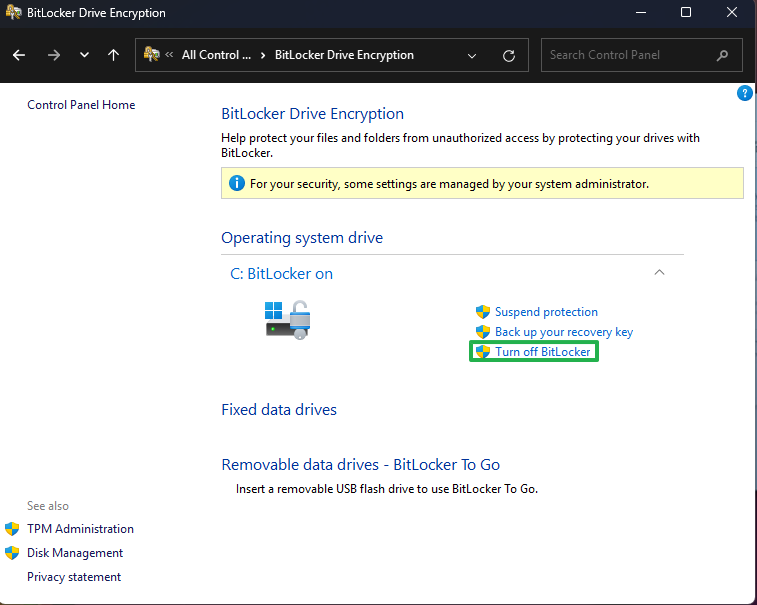Go up one level arrow
The width and height of the screenshot is (757, 605).
113,55
